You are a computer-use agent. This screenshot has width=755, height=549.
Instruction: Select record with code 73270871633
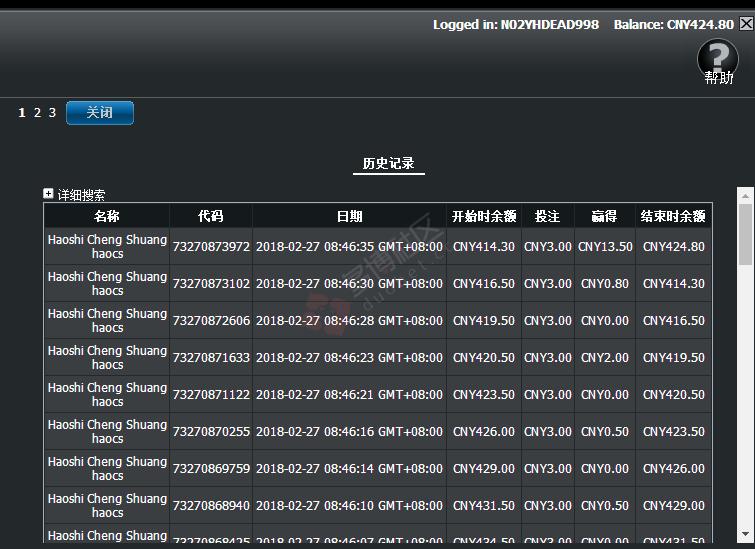click(x=211, y=358)
